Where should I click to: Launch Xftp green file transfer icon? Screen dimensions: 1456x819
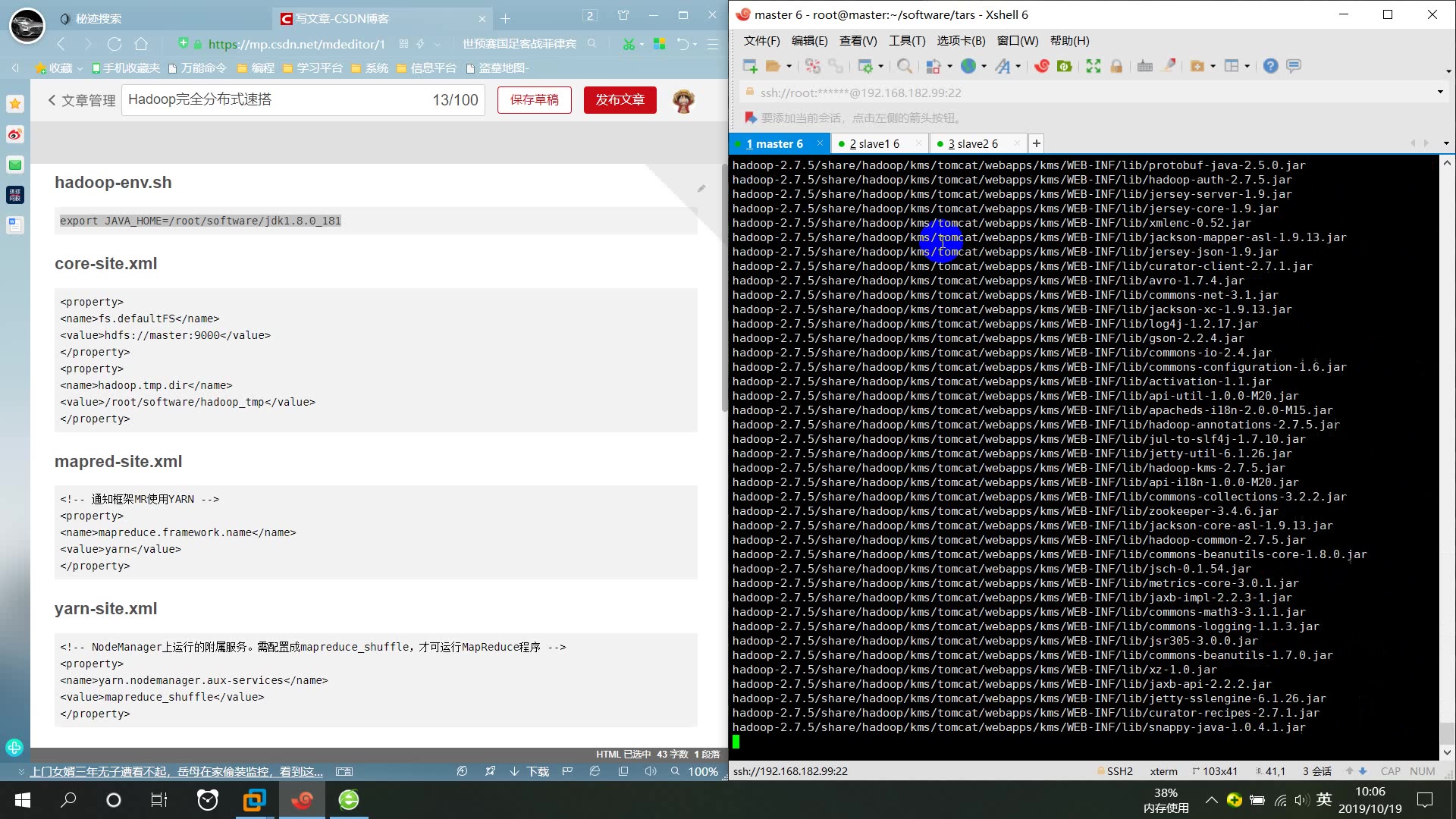tap(1064, 67)
